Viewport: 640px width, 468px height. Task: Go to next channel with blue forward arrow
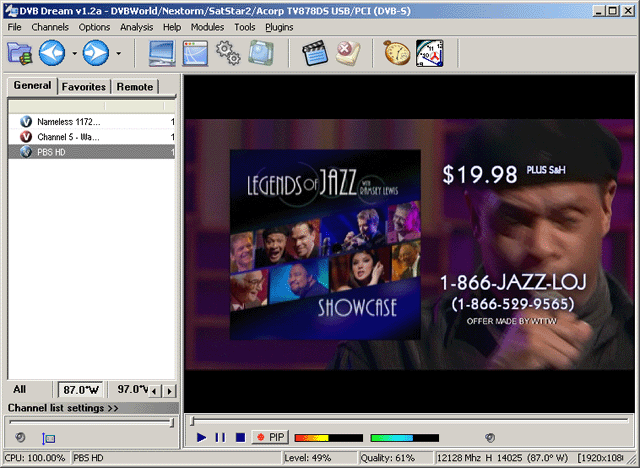click(x=96, y=53)
